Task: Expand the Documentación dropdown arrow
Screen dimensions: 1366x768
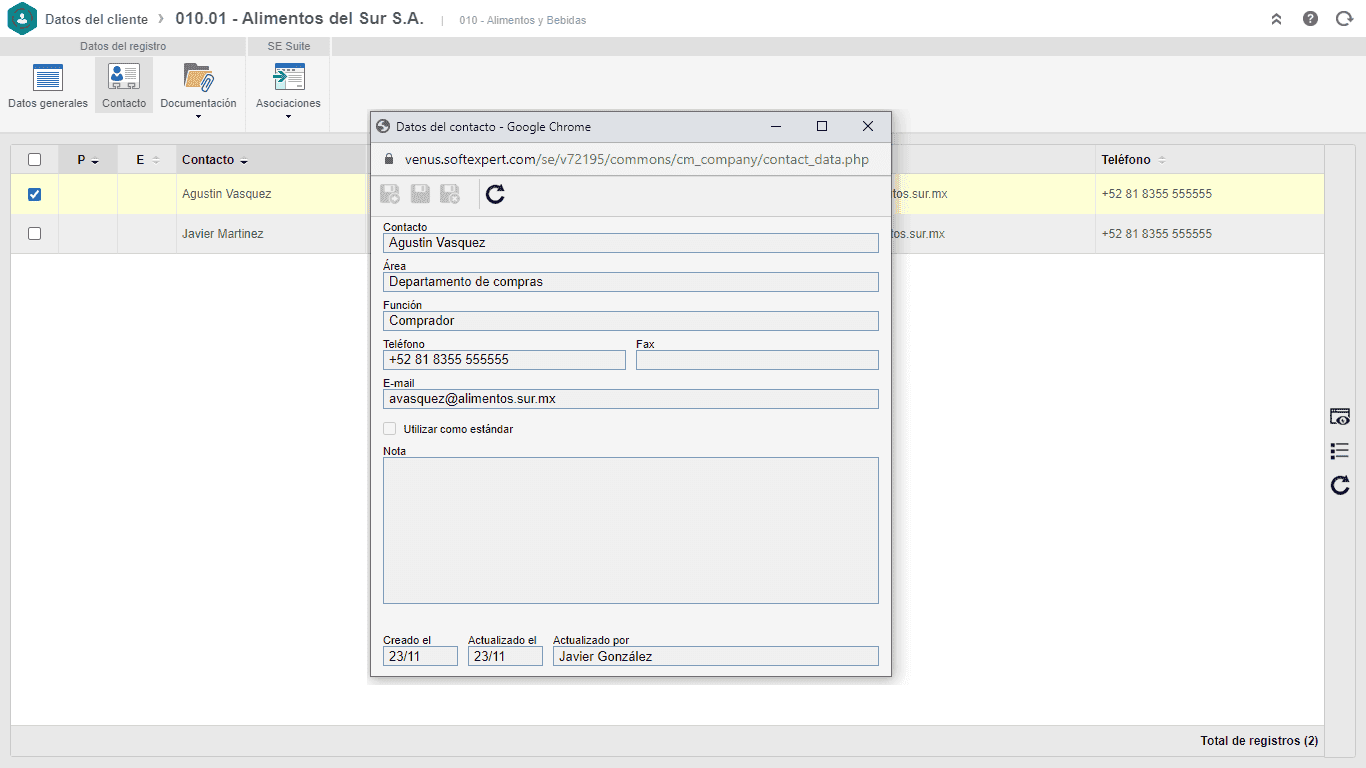Action: tap(198, 117)
